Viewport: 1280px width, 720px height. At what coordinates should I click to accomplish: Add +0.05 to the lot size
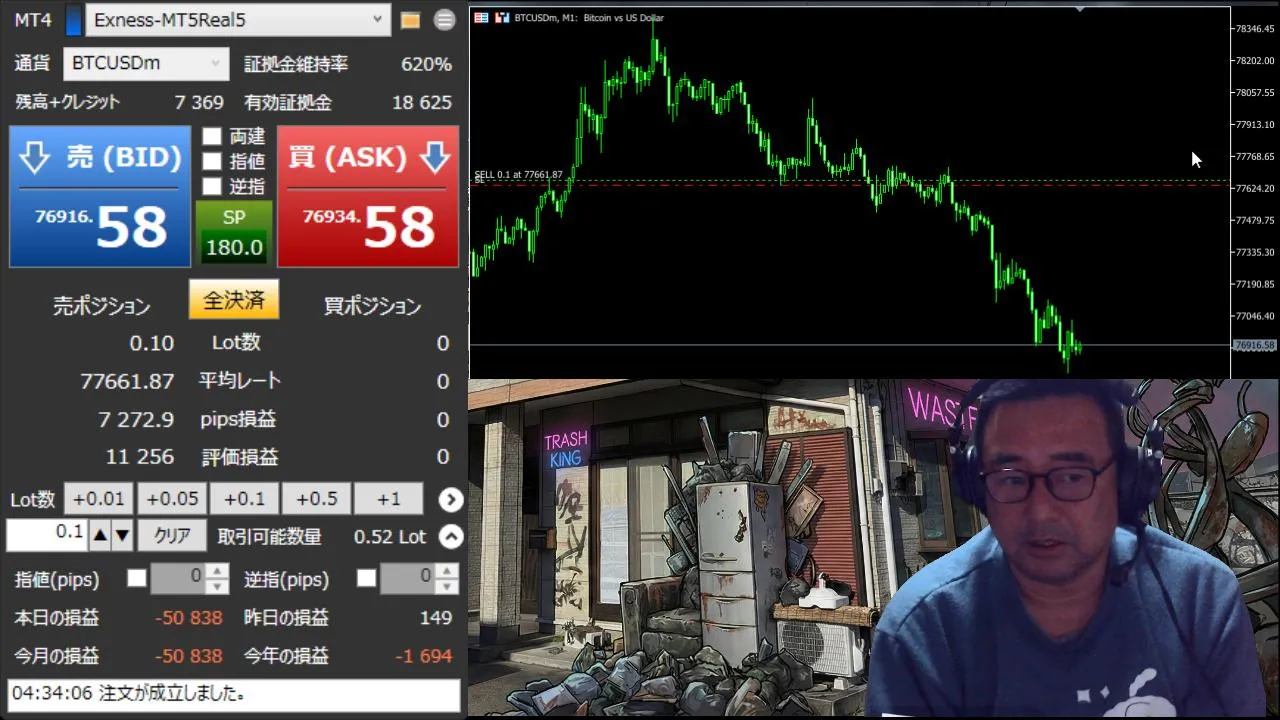171,499
